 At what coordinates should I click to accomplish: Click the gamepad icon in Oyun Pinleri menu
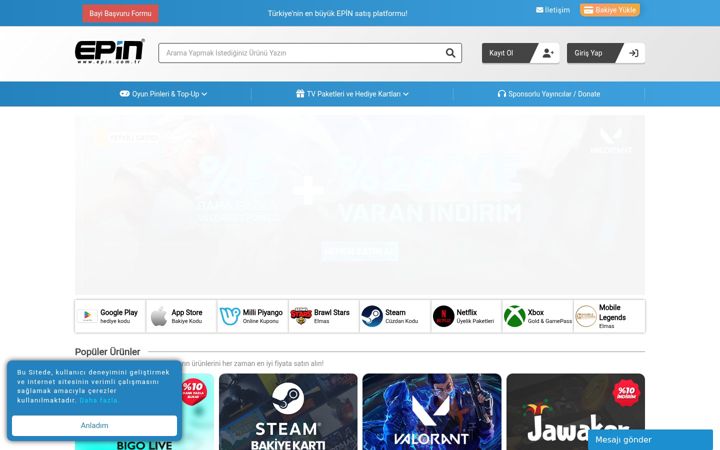[124, 94]
